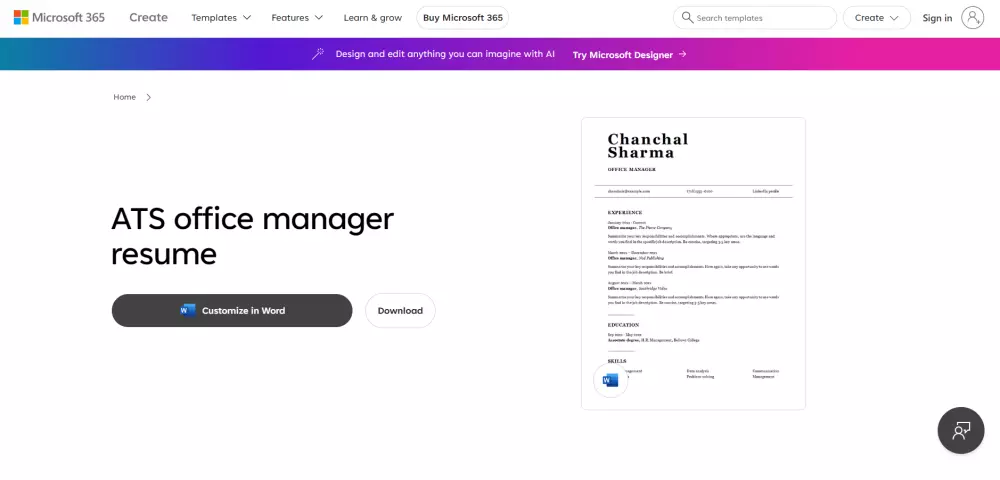Open the Create dropdown button
This screenshot has width=1000, height=480.
click(876, 18)
